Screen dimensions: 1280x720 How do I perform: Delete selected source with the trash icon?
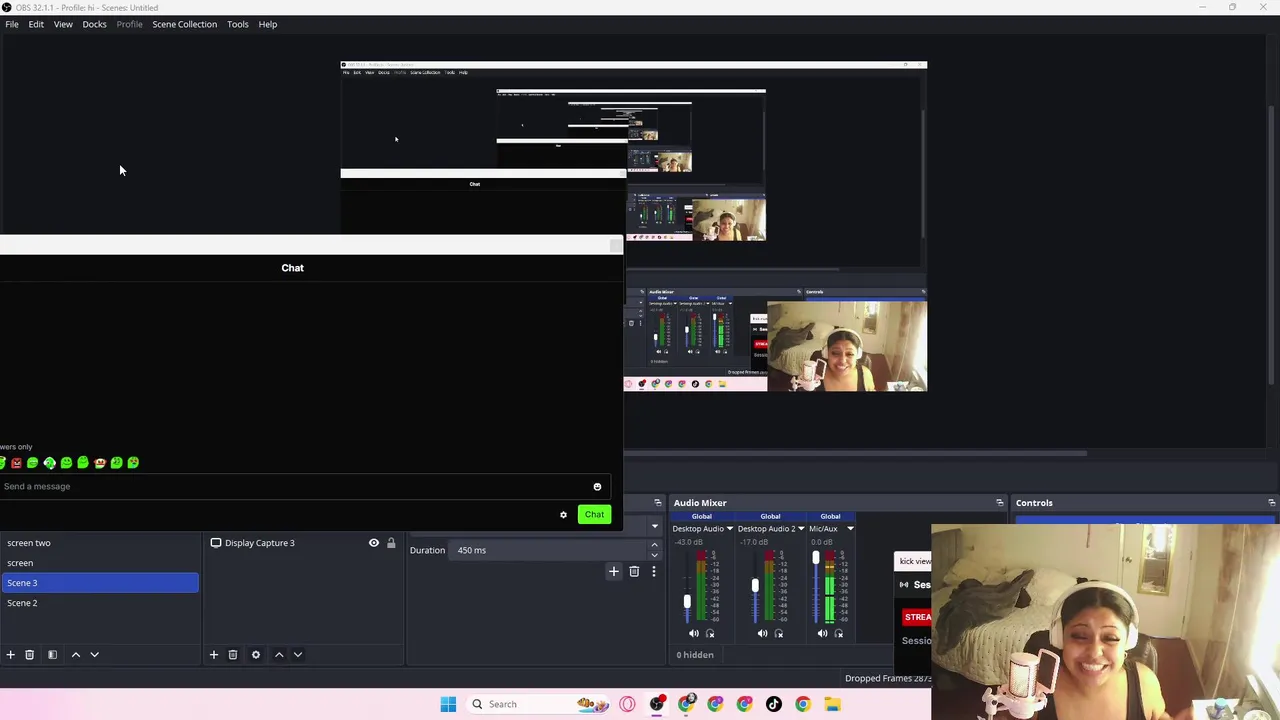coord(232,655)
